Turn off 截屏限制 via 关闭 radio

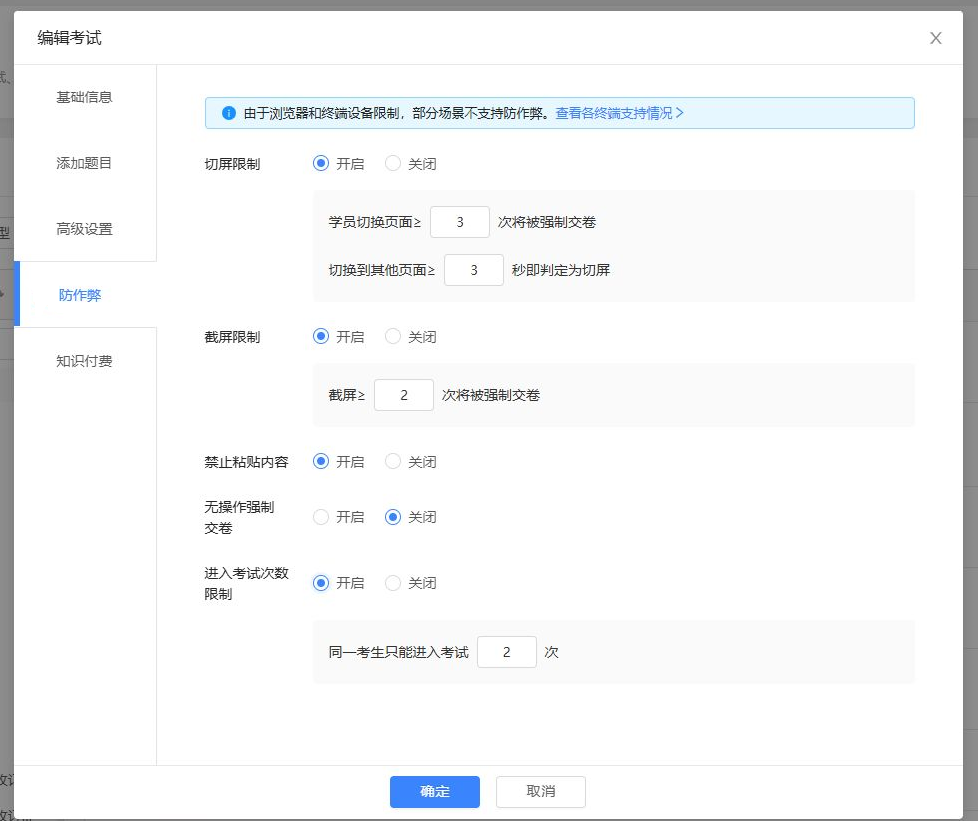(x=393, y=337)
